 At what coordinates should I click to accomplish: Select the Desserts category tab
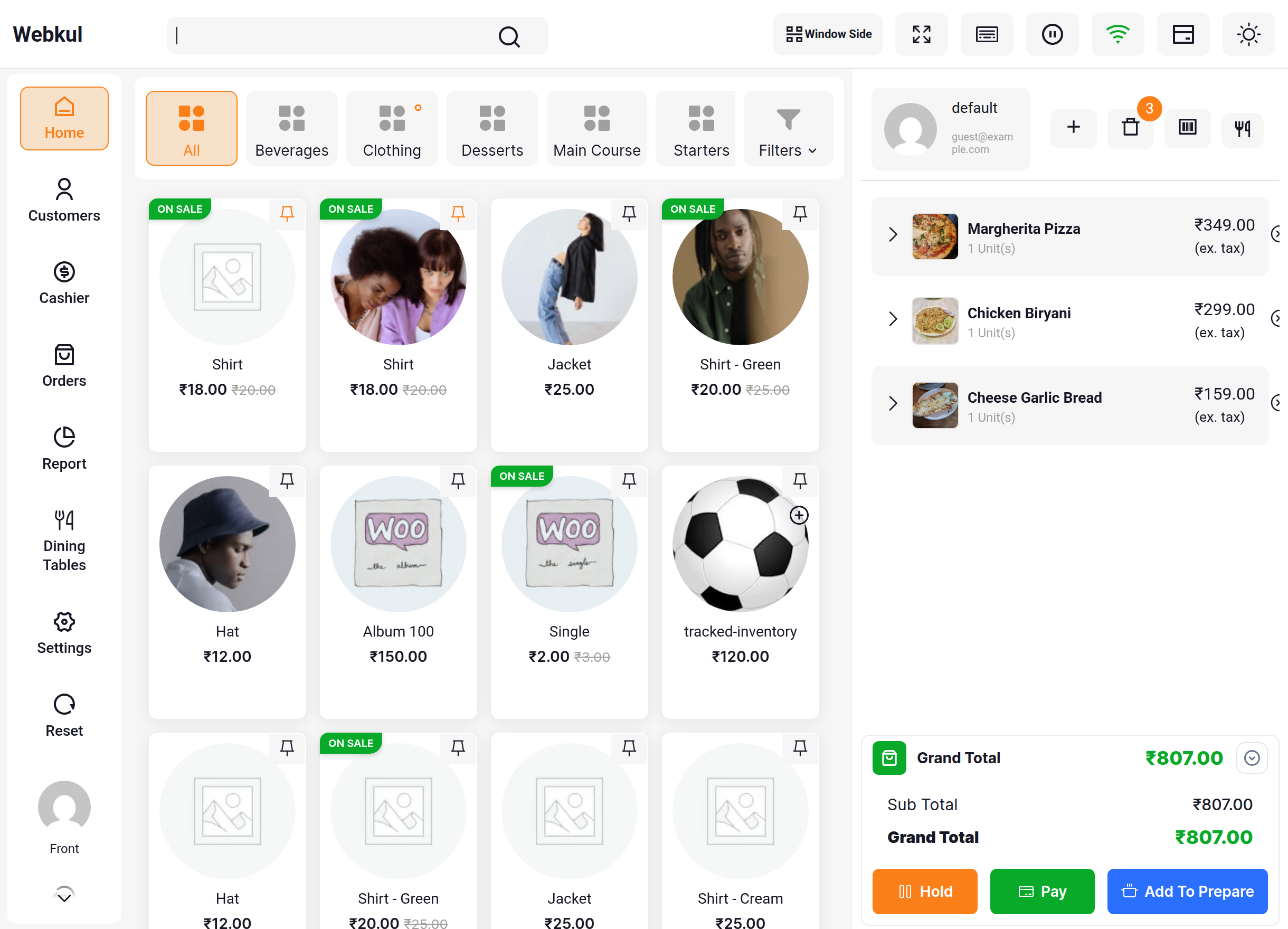tap(492, 128)
